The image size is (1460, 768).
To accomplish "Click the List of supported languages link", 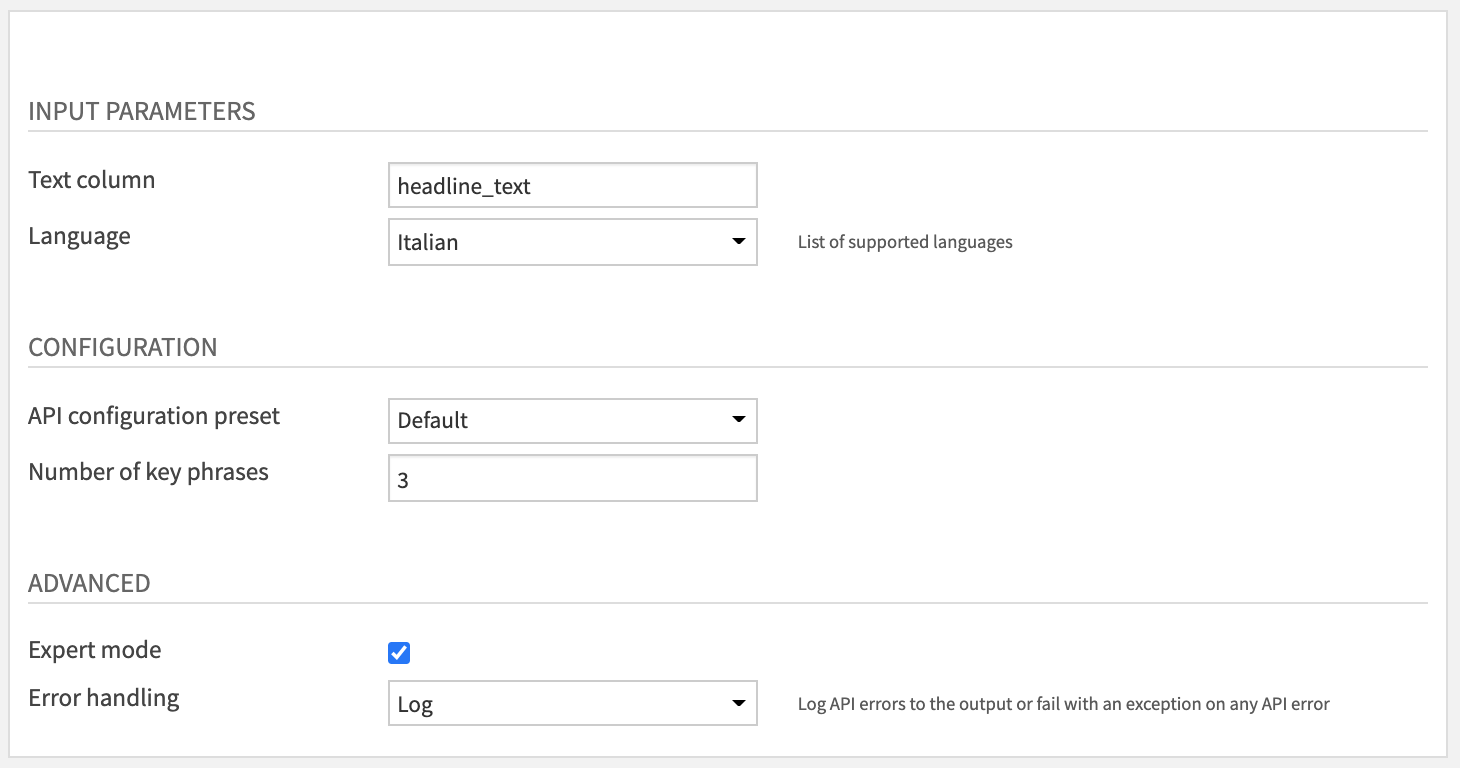I will coord(905,242).
